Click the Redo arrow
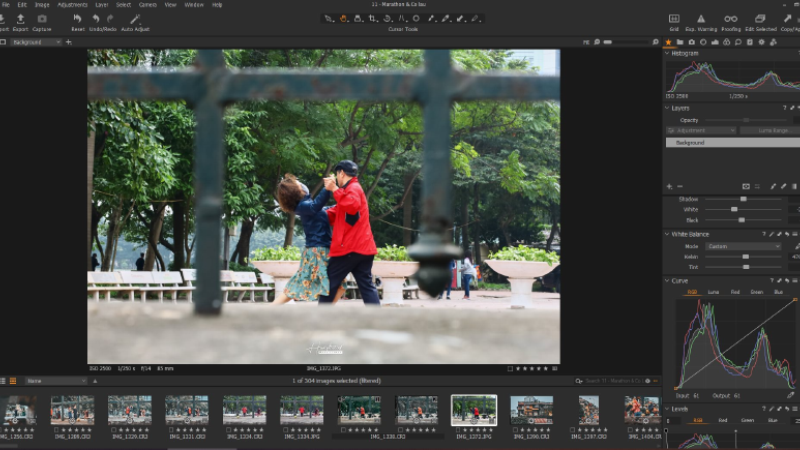 tap(110, 19)
